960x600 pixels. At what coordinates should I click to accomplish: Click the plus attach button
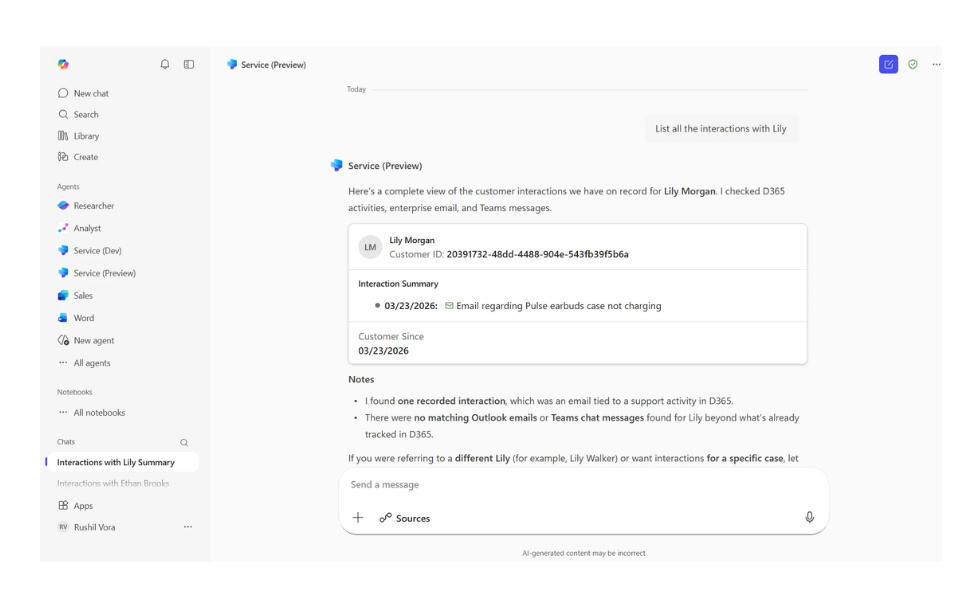pos(358,518)
